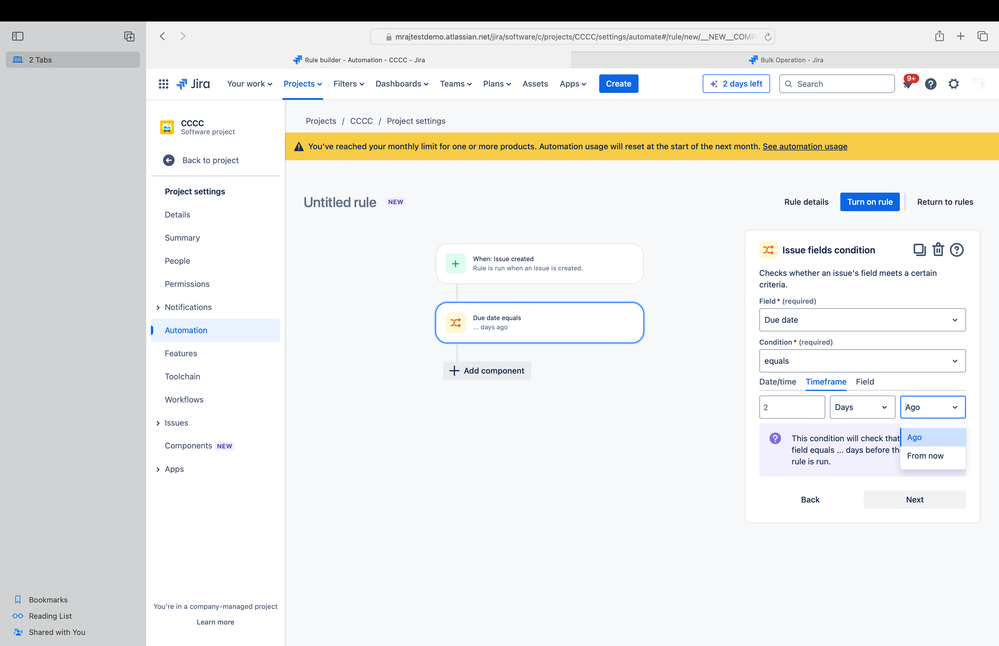Click the Safari address bar

click(571, 37)
